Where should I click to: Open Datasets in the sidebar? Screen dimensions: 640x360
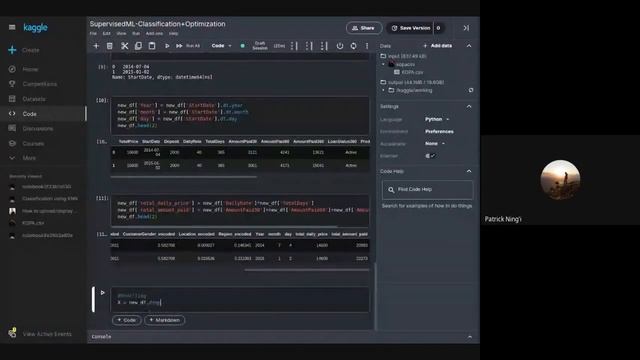click(34, 99)
